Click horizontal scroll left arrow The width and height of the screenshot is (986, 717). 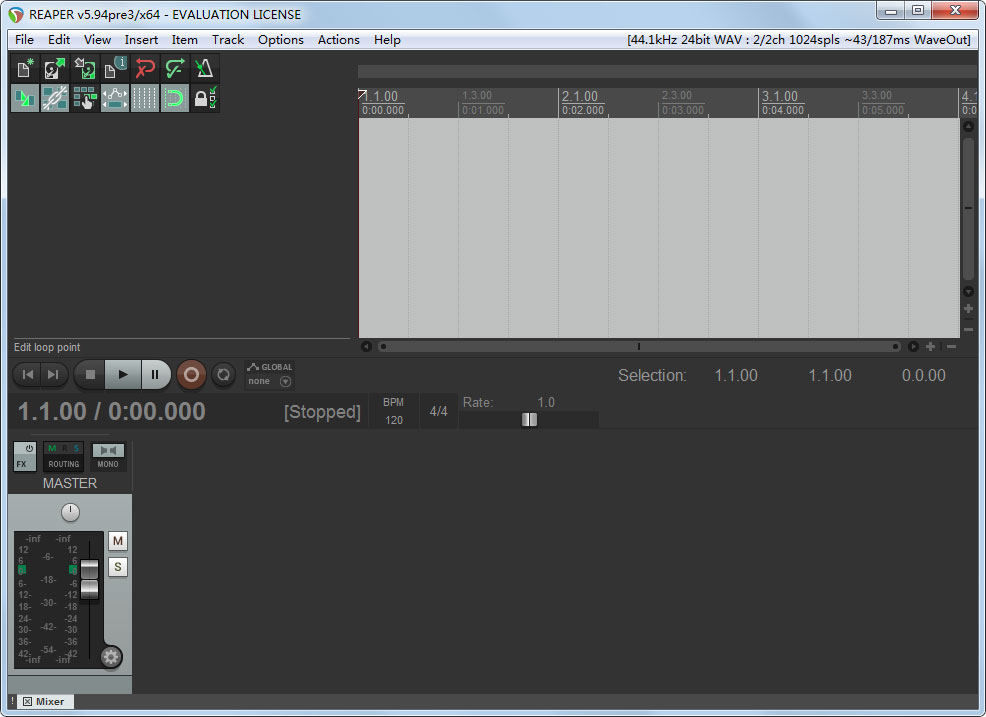[x=367, y=347]
